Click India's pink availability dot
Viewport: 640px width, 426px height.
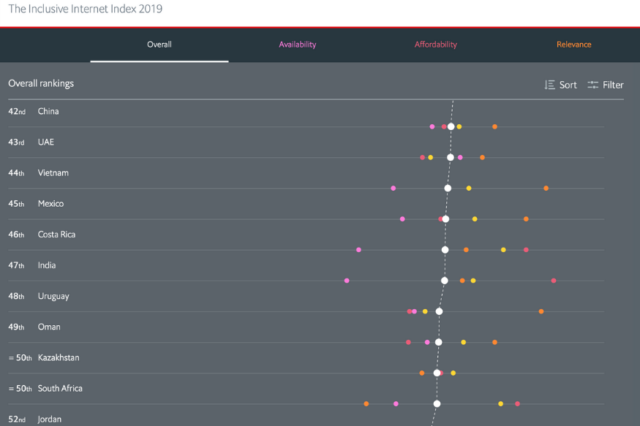click(x=347, y=280)
